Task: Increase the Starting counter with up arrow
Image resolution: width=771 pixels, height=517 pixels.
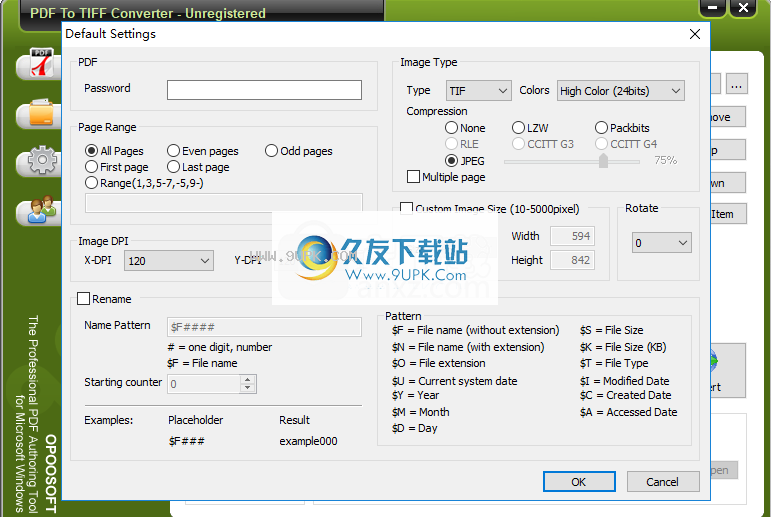Action: pyautogui.click(x=248, y=379)
